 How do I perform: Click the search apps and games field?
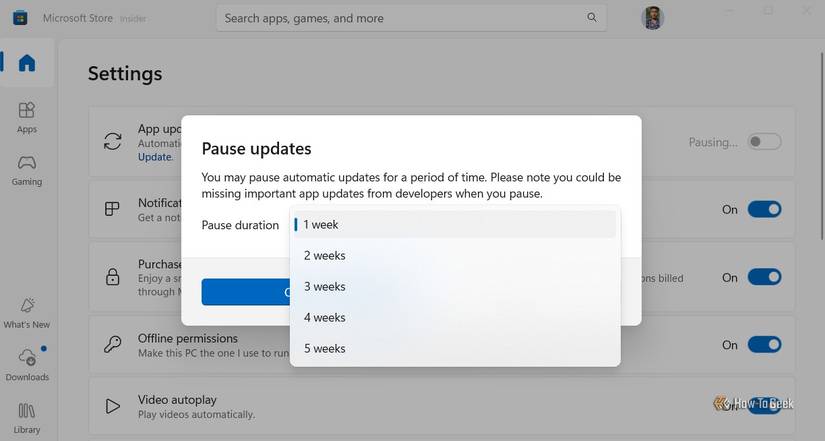point(400,18)
